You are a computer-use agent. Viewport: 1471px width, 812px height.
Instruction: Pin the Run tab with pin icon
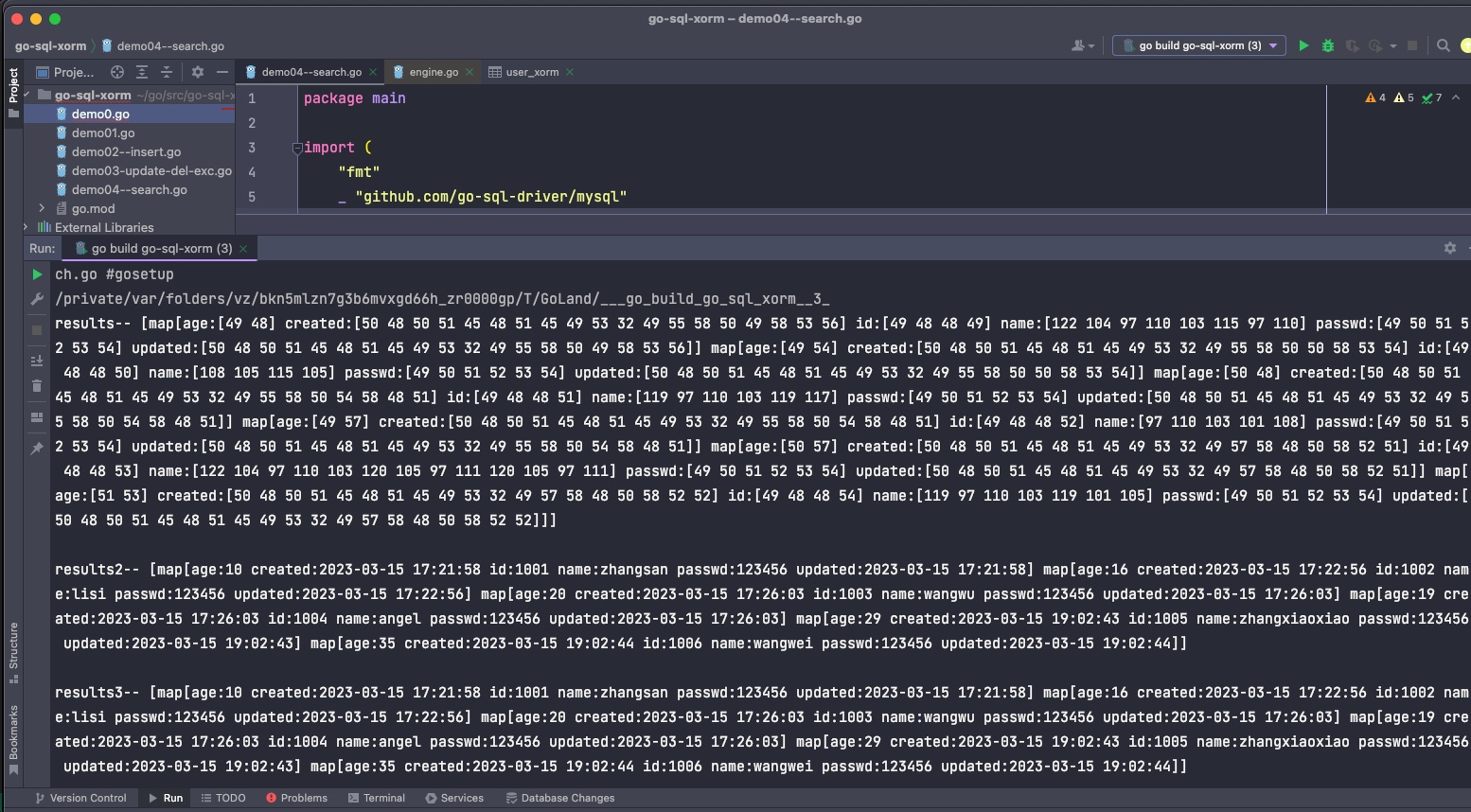click(x=37, y=448)
